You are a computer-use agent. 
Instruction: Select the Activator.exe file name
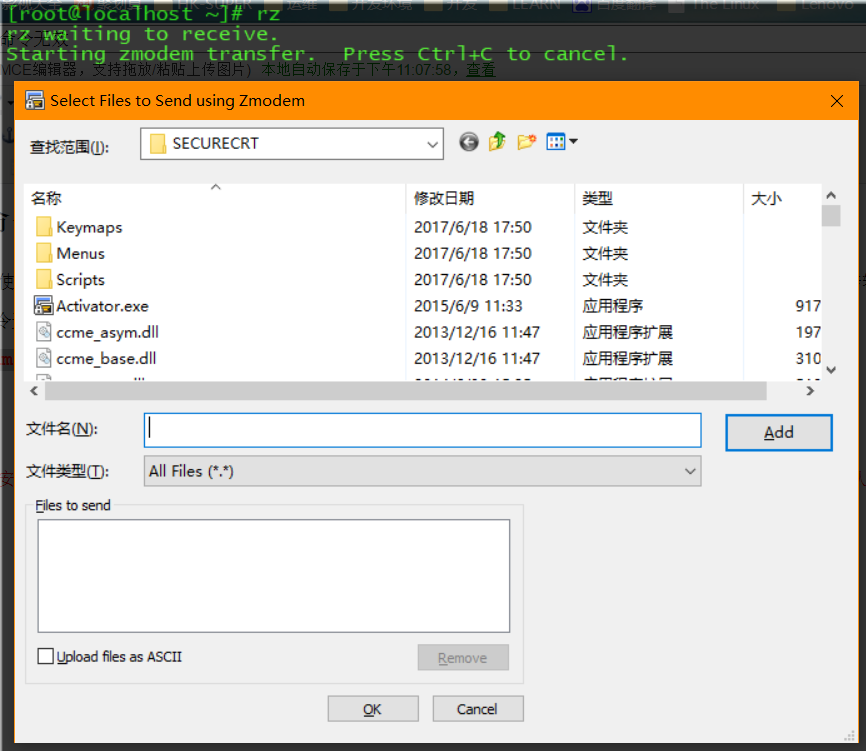coord(103,306)
